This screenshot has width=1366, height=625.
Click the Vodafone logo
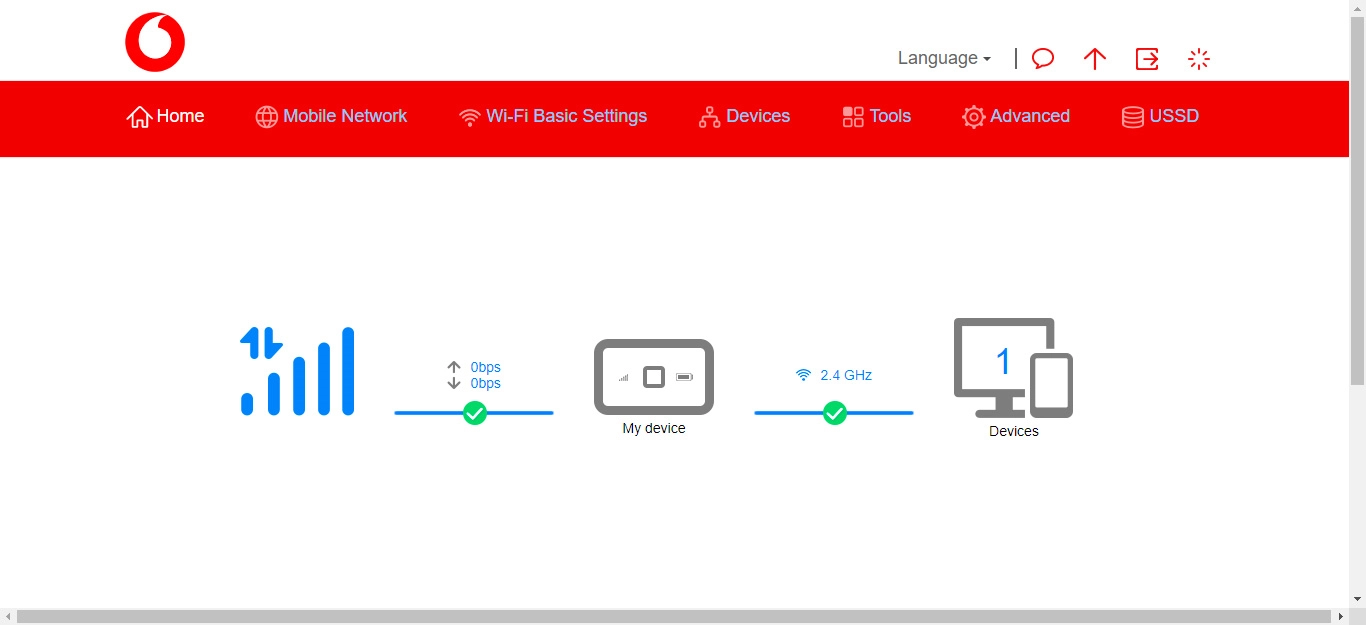[x=155, y=42]
